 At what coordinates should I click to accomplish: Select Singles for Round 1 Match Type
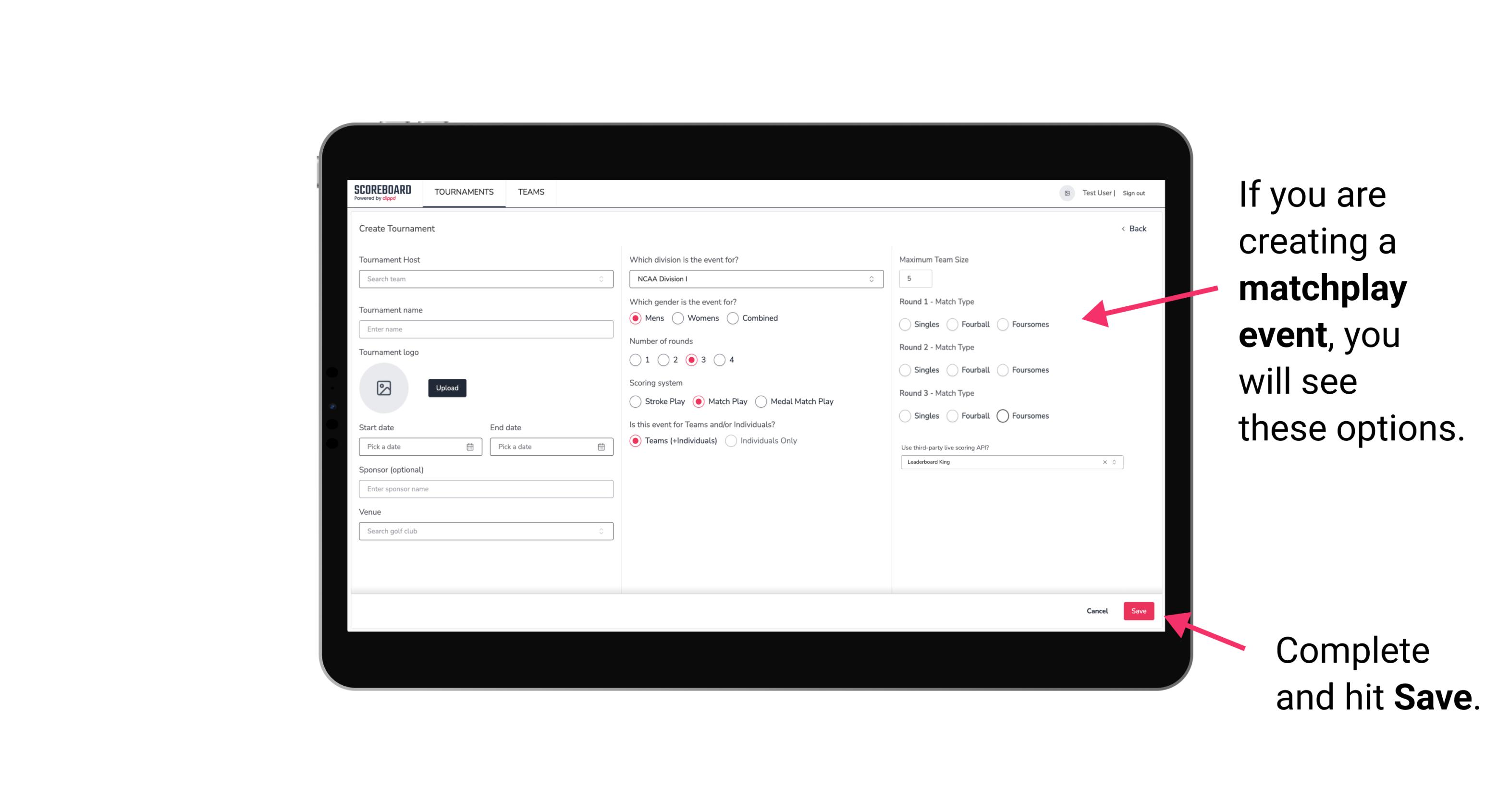tap(905, 324)
